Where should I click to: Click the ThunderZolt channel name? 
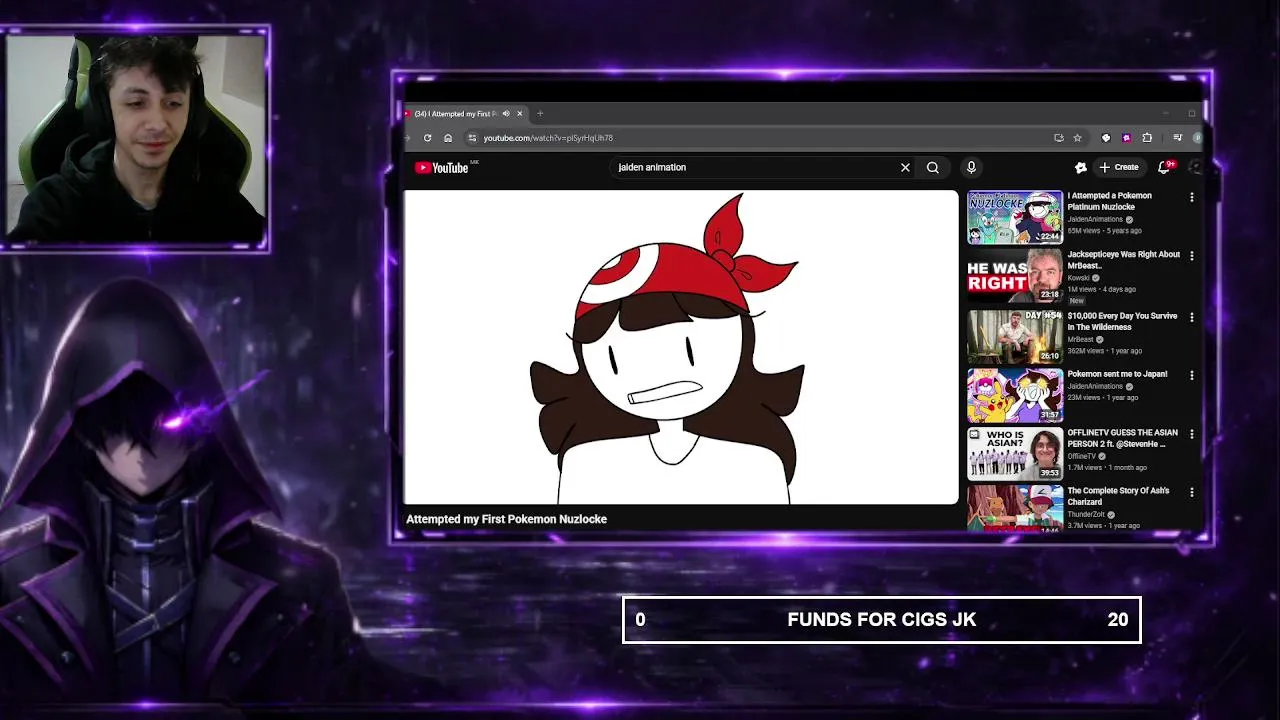pos(1086,514)
